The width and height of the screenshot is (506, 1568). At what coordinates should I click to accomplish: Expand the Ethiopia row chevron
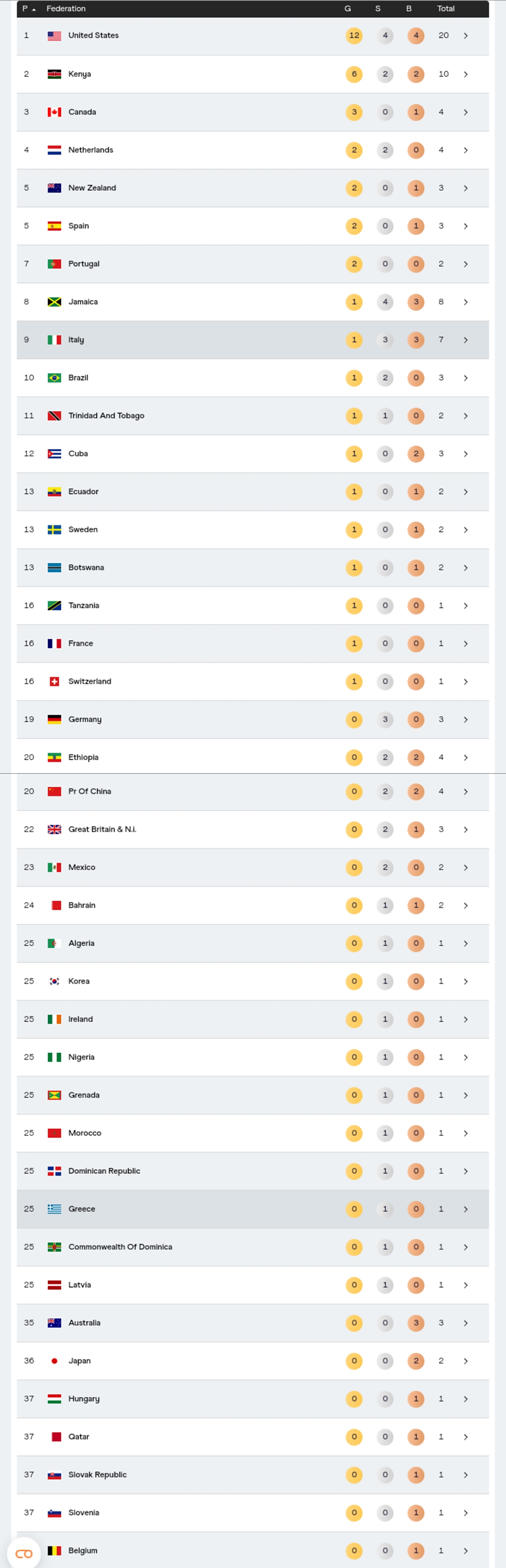point(466,758)
